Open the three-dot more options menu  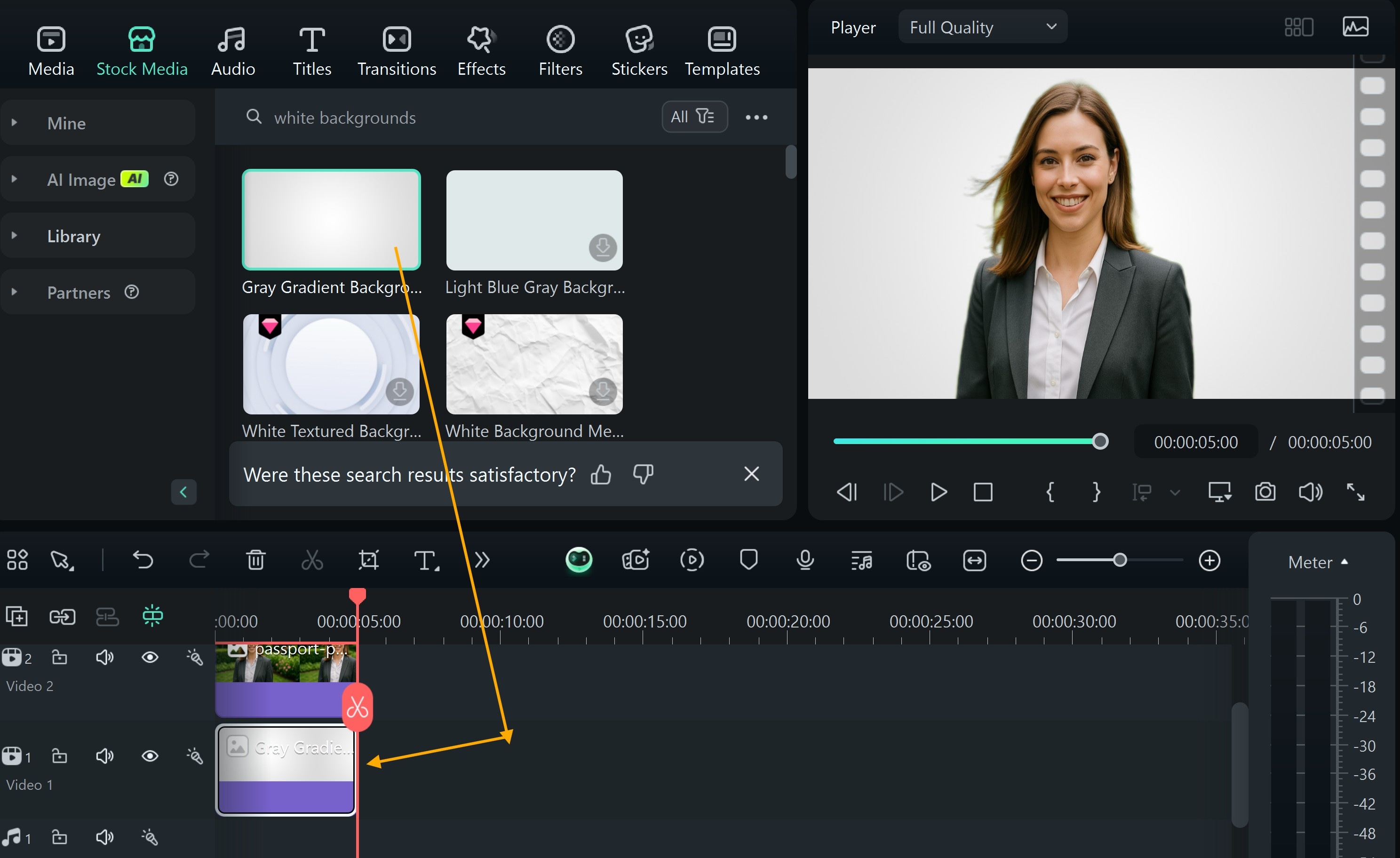pos(756,117)
